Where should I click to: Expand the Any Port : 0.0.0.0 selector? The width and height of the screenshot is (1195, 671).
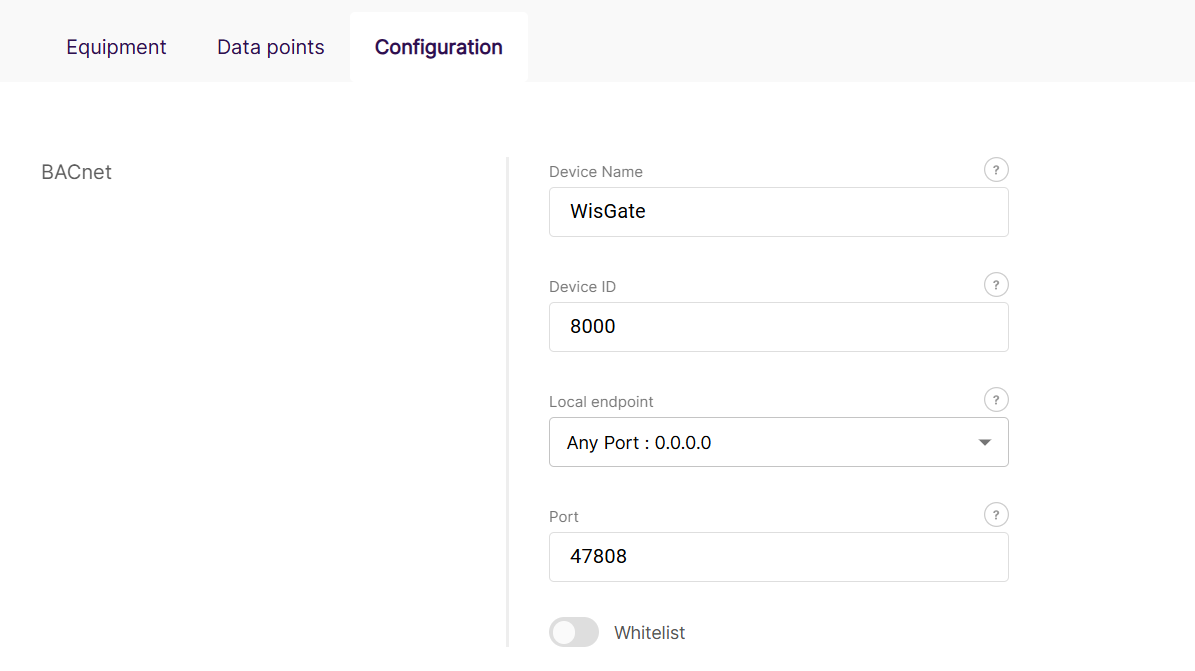pyautogui.click(x=779, y=441)
